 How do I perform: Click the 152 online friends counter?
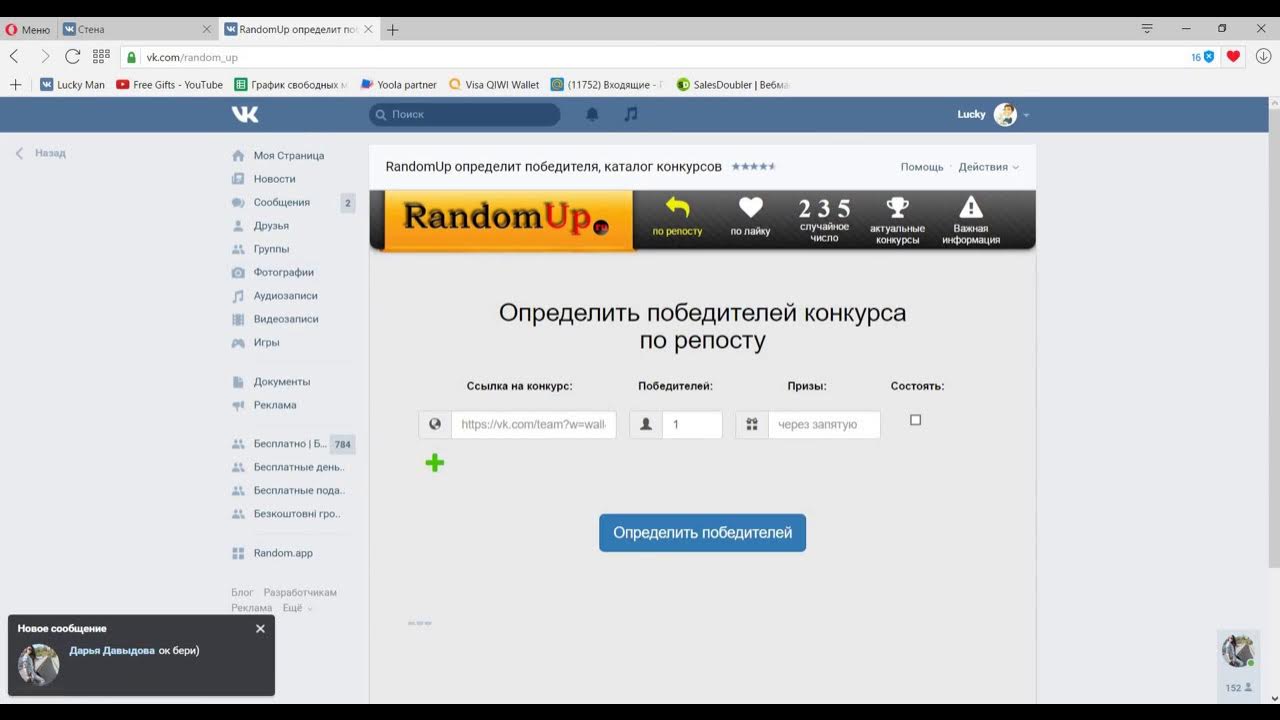pos(1238,688)
